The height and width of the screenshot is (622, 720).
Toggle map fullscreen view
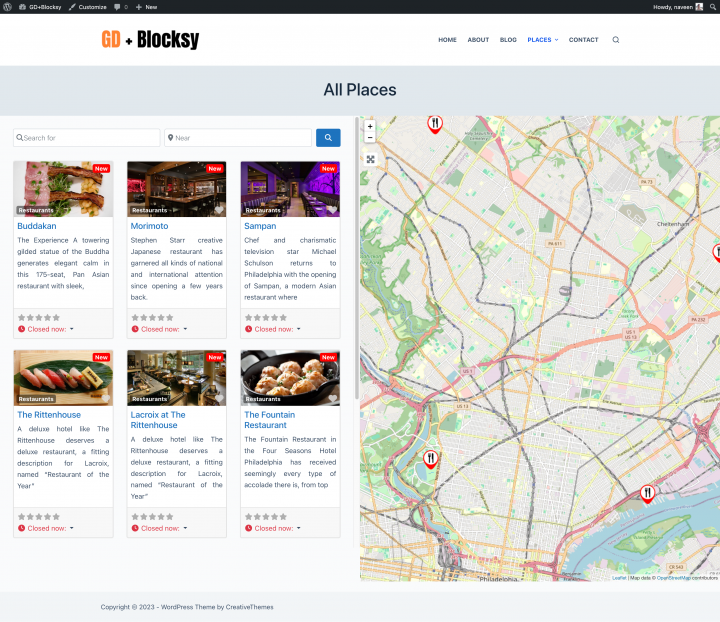(x=370, y=159)
